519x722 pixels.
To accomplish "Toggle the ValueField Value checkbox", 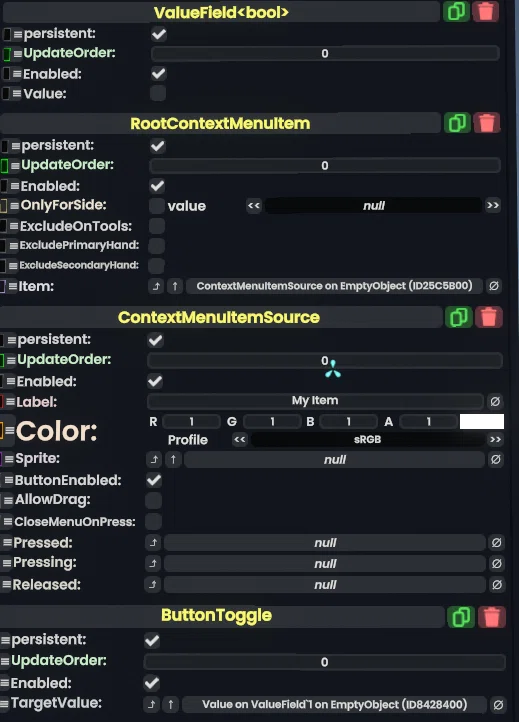I will click(x=158, y=93).
